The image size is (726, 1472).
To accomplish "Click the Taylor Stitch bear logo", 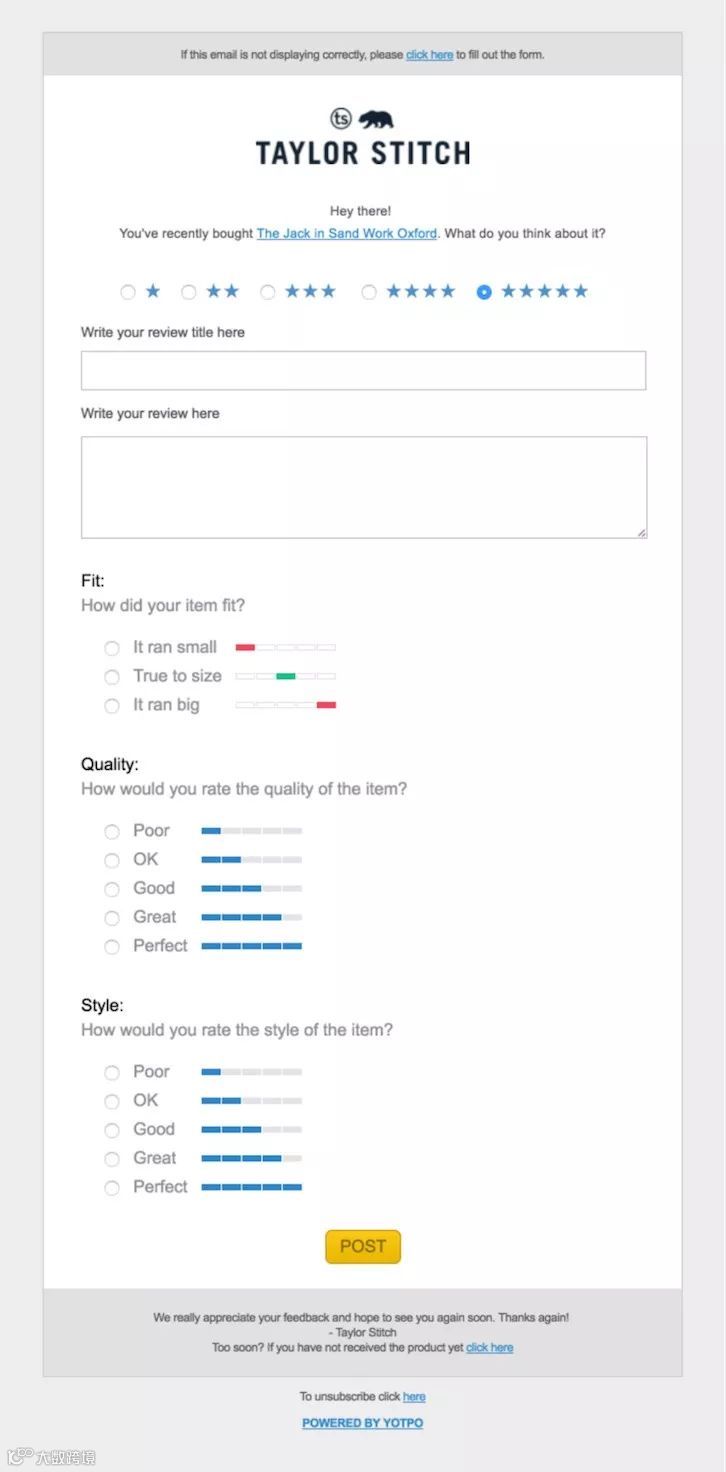I will [x=376, y=120].
